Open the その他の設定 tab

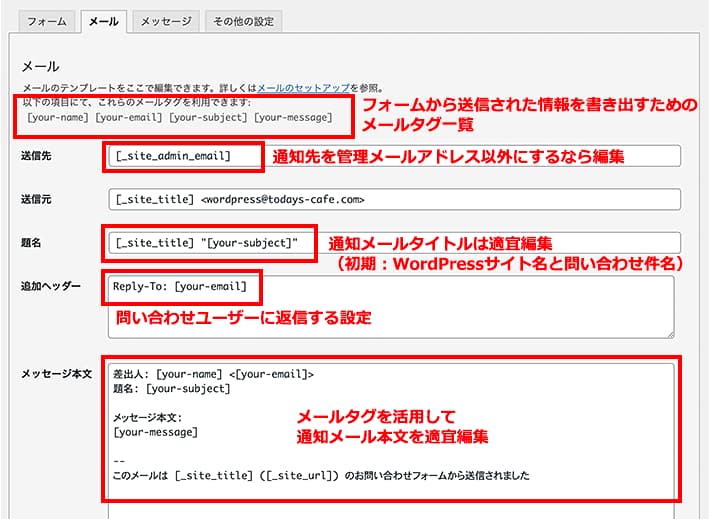243,21
